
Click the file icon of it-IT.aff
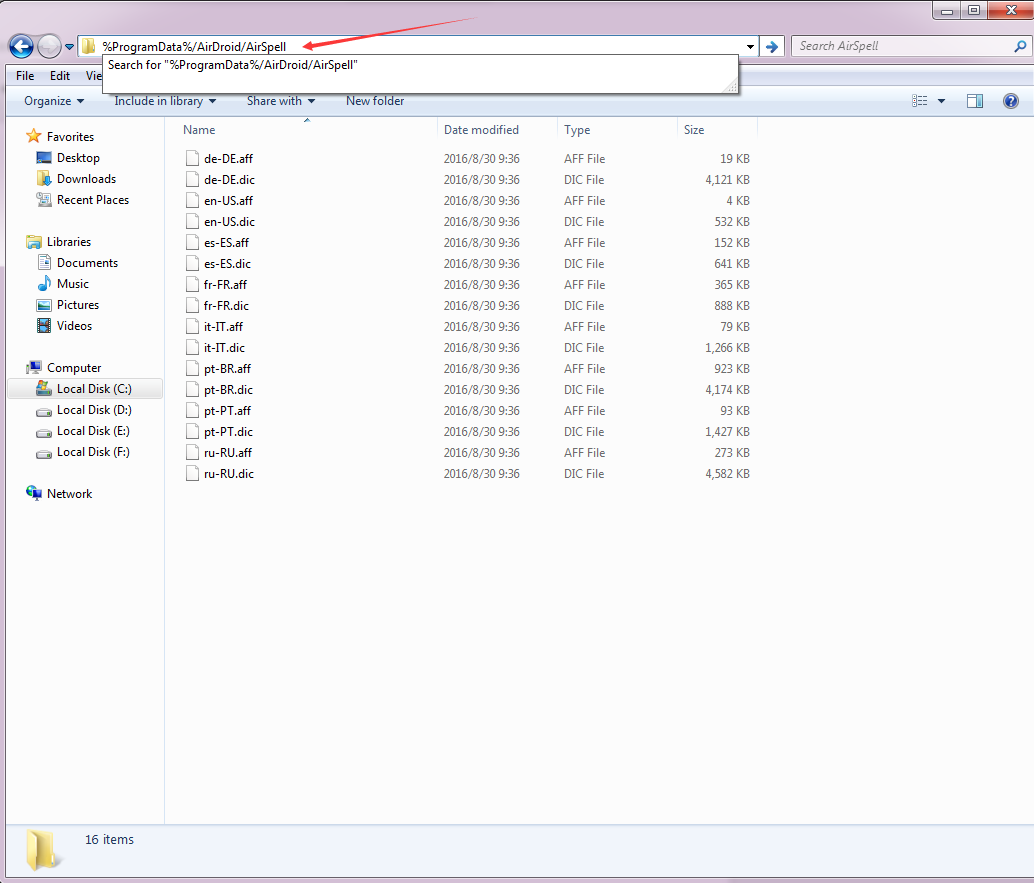(x=192, y=327)
